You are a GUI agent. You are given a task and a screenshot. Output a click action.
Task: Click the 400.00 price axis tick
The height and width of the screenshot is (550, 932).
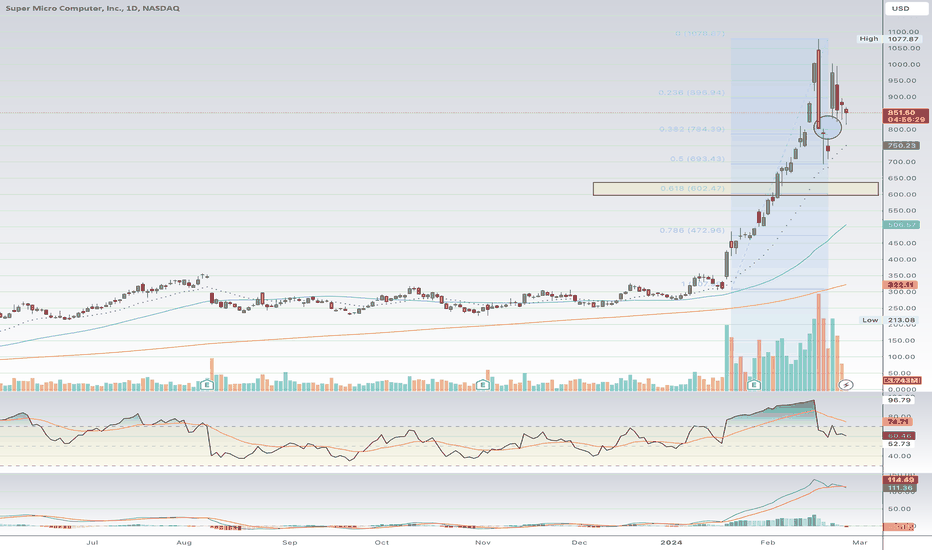(903, 259)
